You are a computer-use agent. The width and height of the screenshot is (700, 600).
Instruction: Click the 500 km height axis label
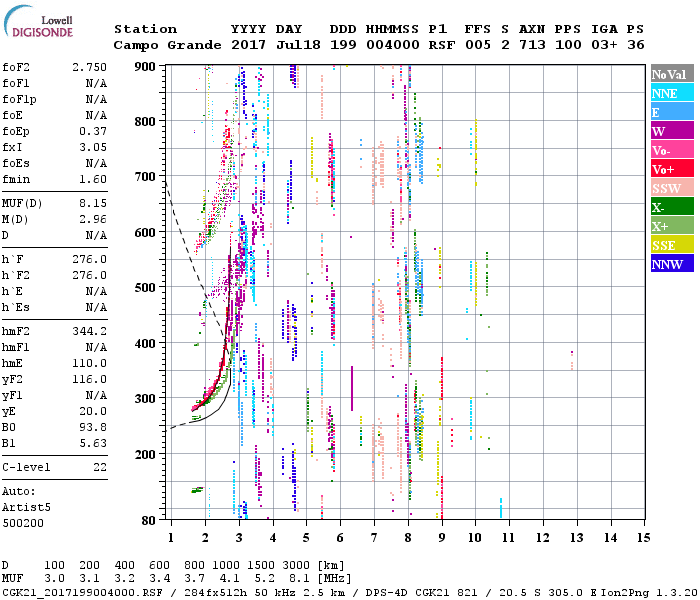(145, 288)
